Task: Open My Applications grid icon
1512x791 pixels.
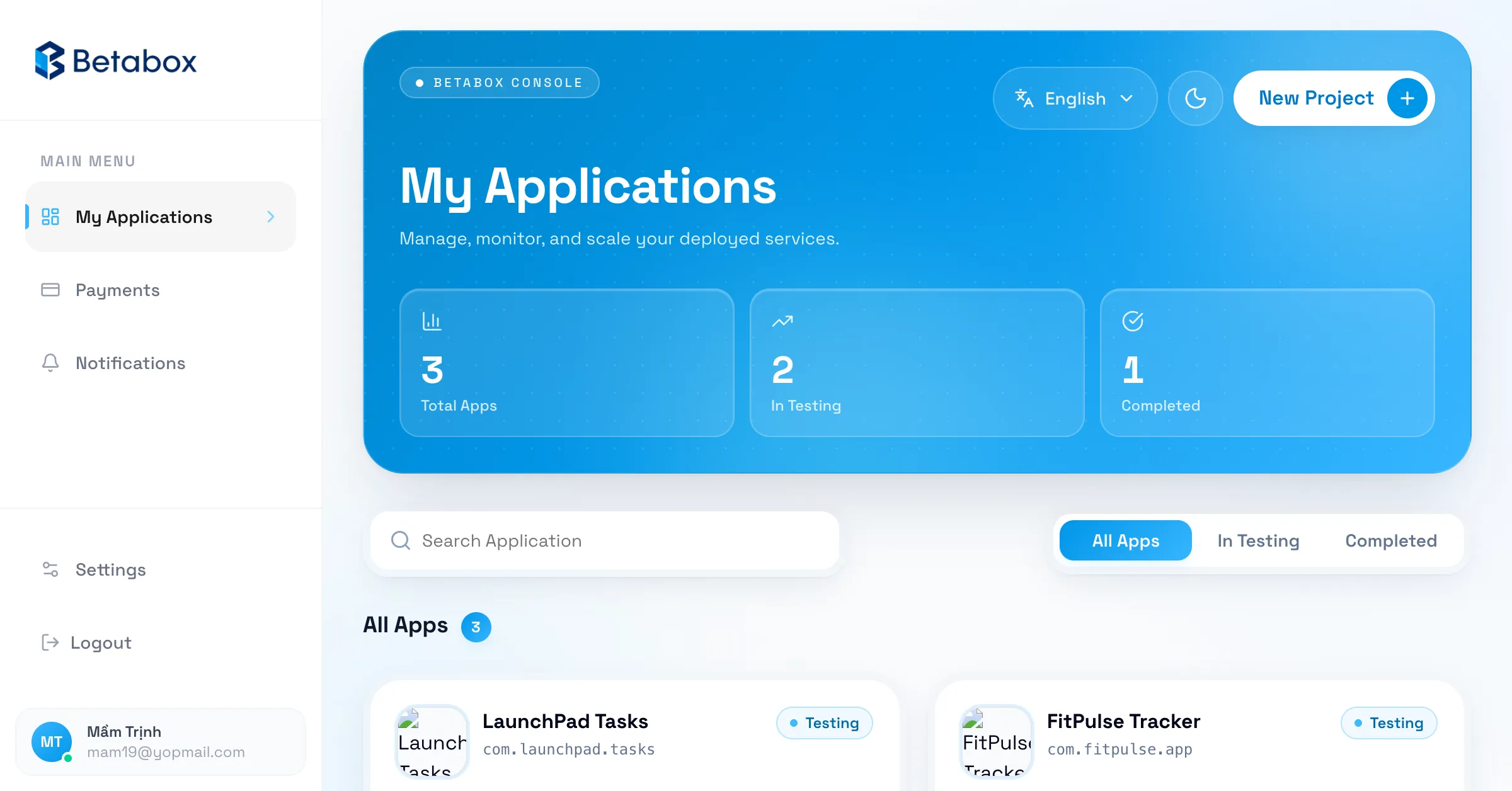Action: [50, 217]
